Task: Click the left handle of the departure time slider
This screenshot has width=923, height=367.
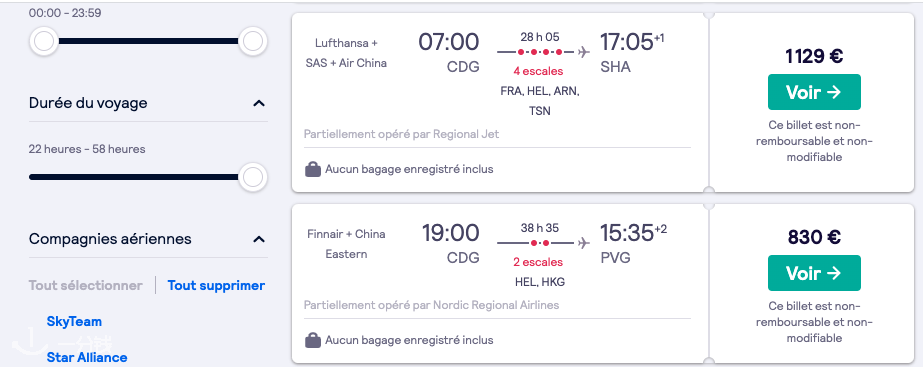Action: (x=44, y=42)
